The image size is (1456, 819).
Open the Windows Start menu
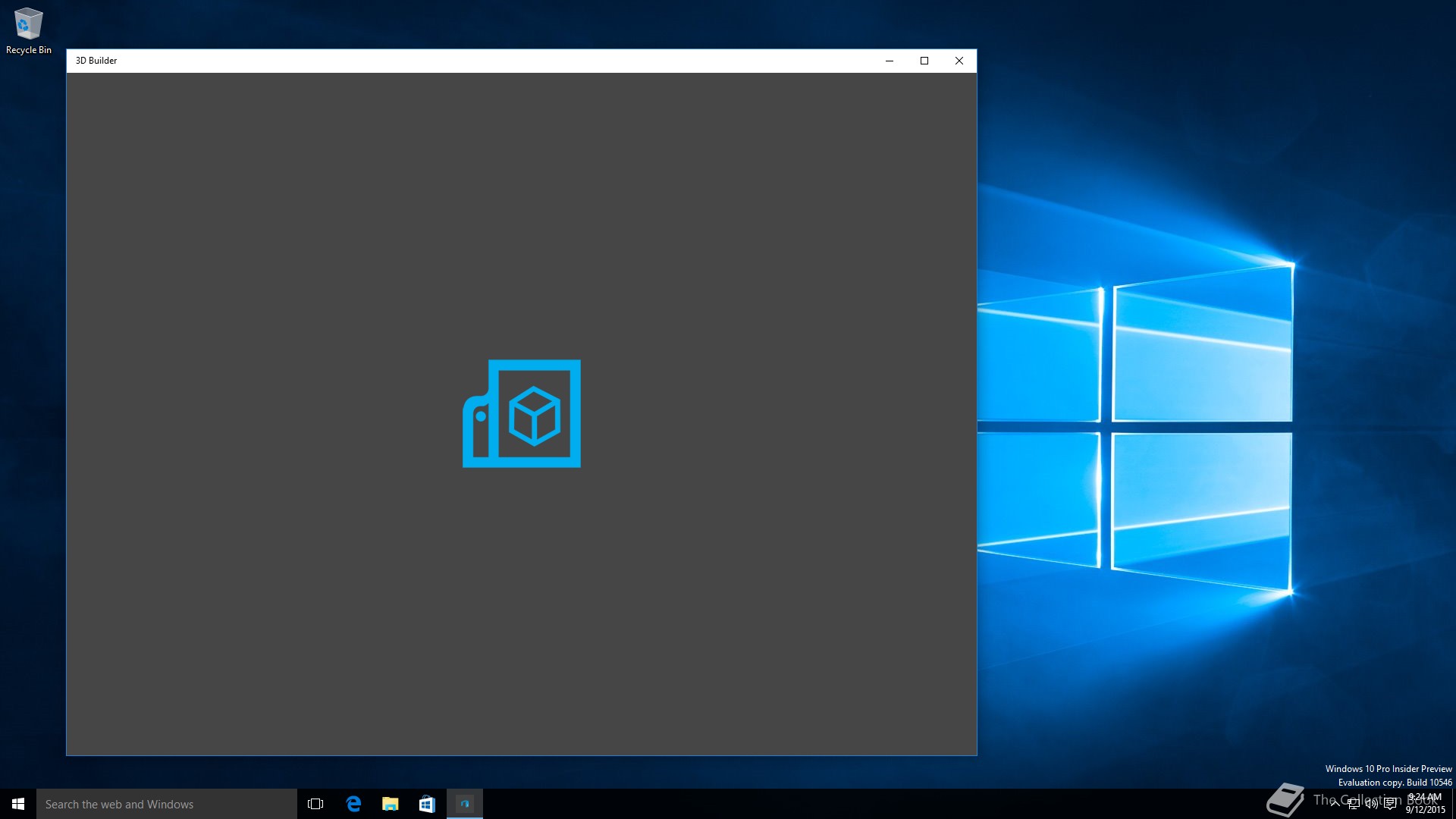[18, 804]
